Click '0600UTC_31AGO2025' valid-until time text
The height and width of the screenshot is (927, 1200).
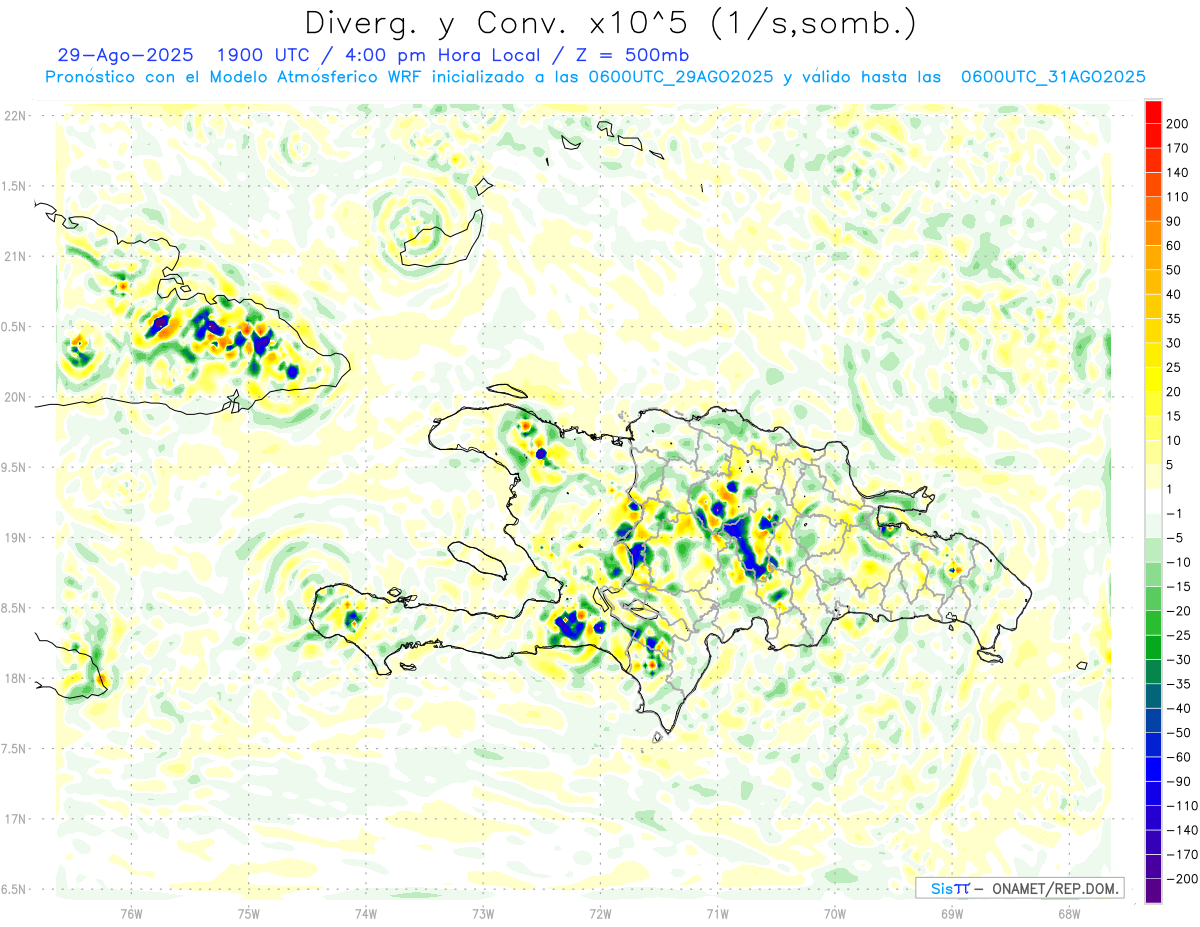point(1053,77)
